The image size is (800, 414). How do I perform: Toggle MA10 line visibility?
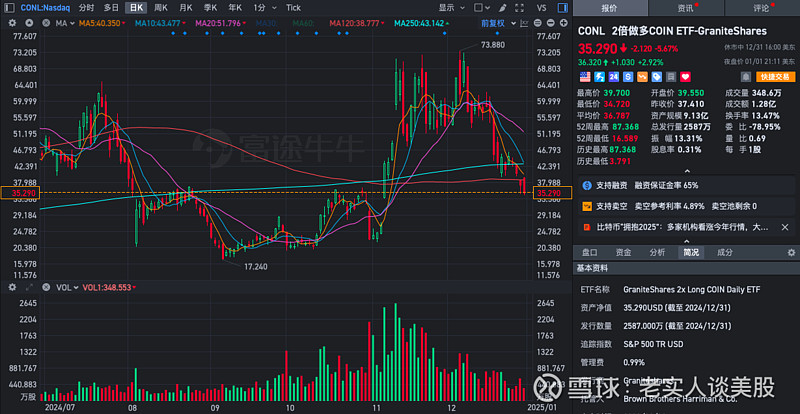(x=159, y=23)
